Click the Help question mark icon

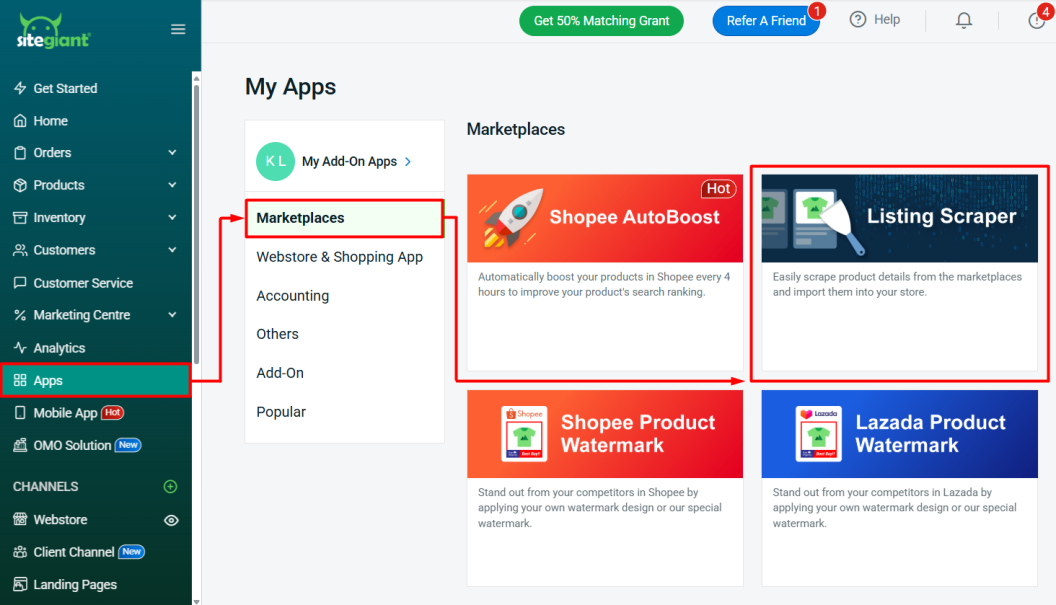point(857,20)
